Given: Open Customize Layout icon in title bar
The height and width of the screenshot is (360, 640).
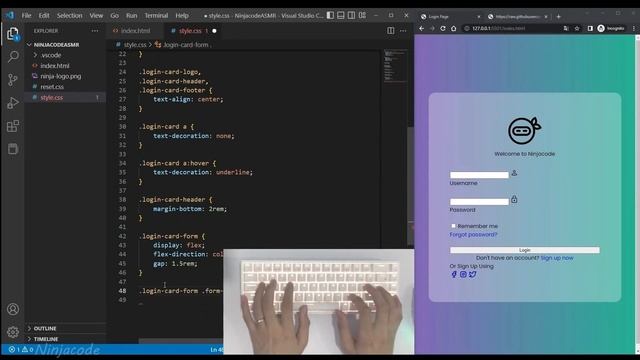Looking at the screenshot, I should point(362,16).
